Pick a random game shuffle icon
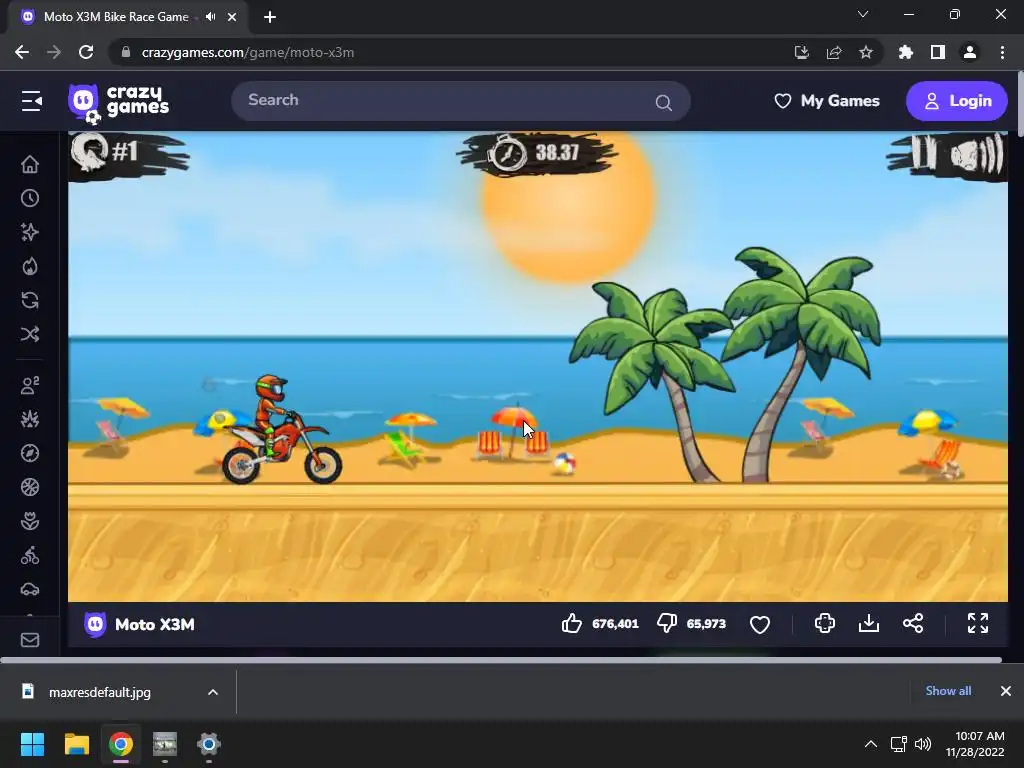 (x=30, y=334)
